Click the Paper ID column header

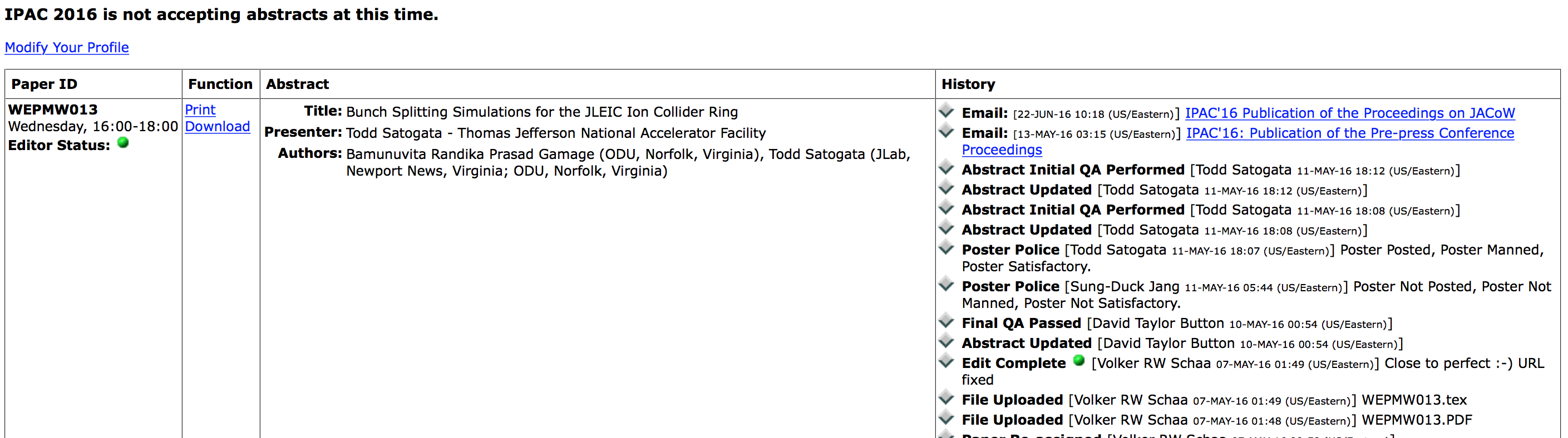(x=45, y=84)
